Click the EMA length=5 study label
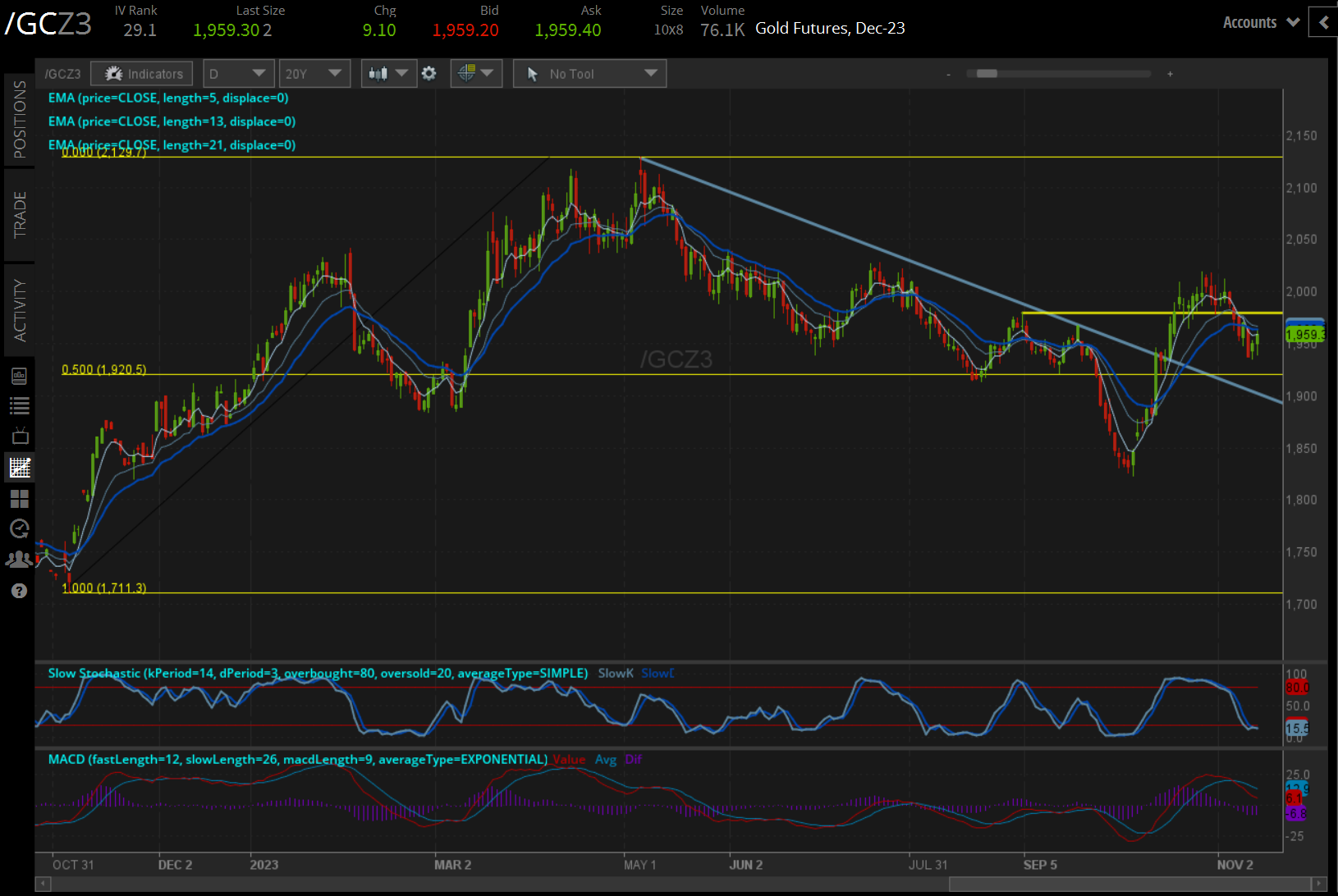Viewport: 1338px width, 896px height. (x=167, y=98)
